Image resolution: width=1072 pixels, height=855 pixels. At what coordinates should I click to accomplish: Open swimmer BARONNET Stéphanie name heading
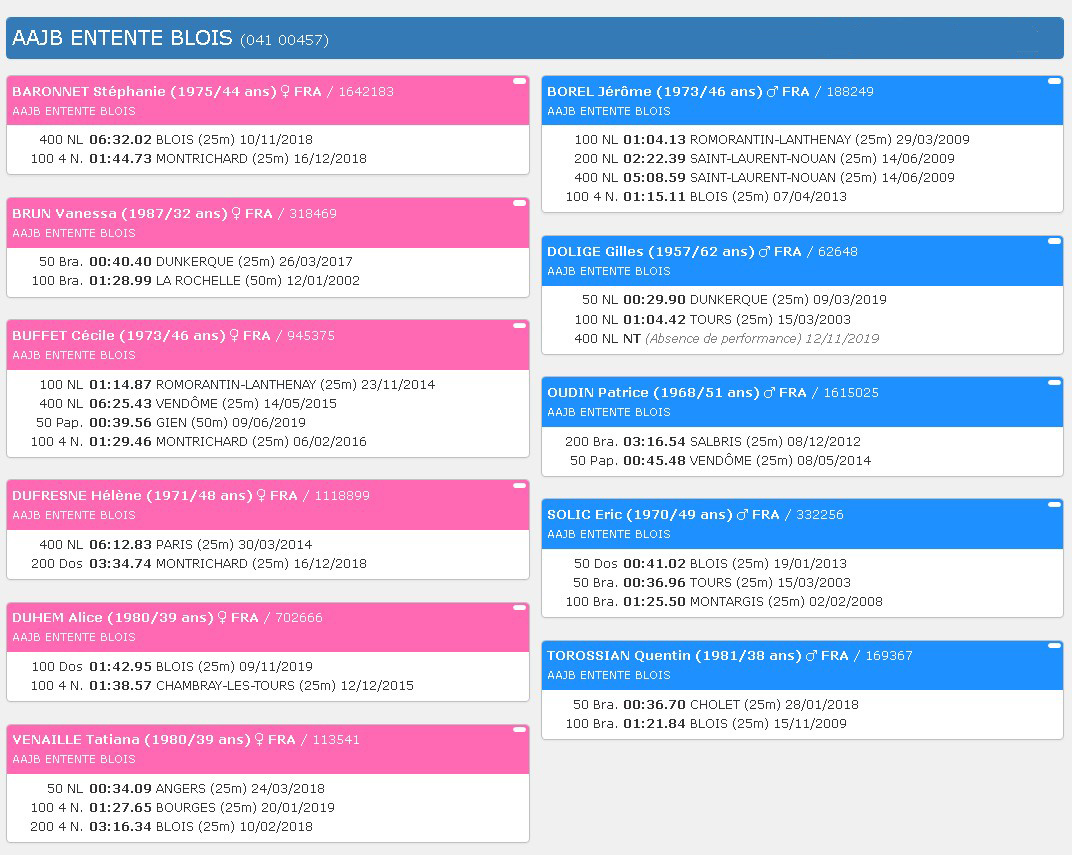tap(144, 92)
